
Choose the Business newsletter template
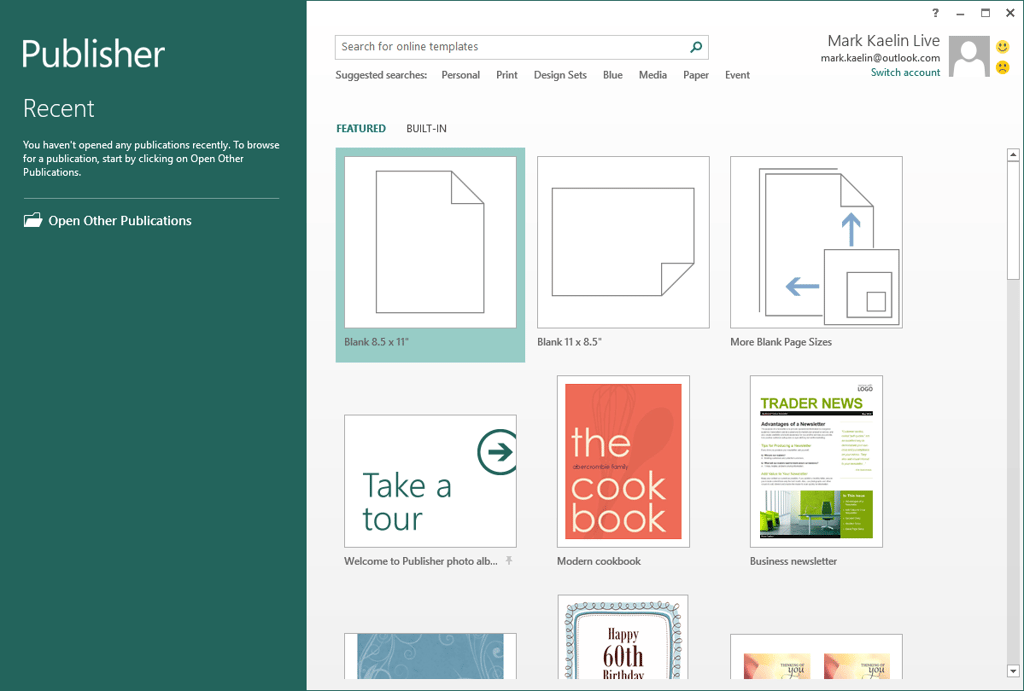[x=816, y=461]
